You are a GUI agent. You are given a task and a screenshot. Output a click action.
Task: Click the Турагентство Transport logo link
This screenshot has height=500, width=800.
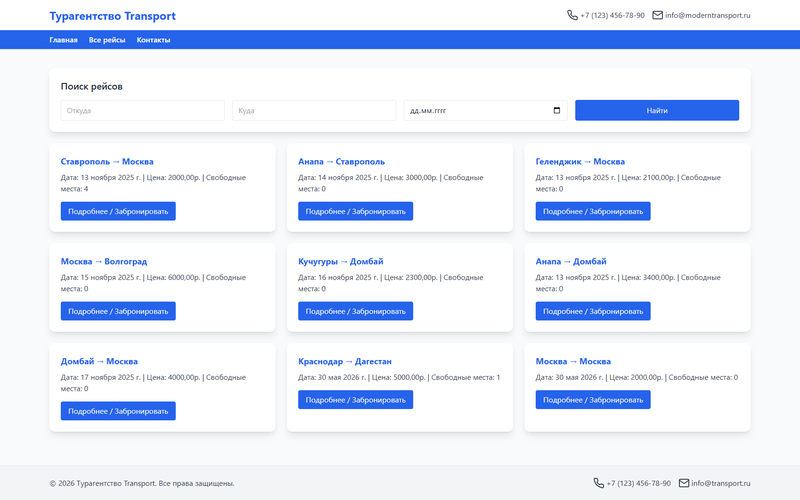click(x=112, y=16)
